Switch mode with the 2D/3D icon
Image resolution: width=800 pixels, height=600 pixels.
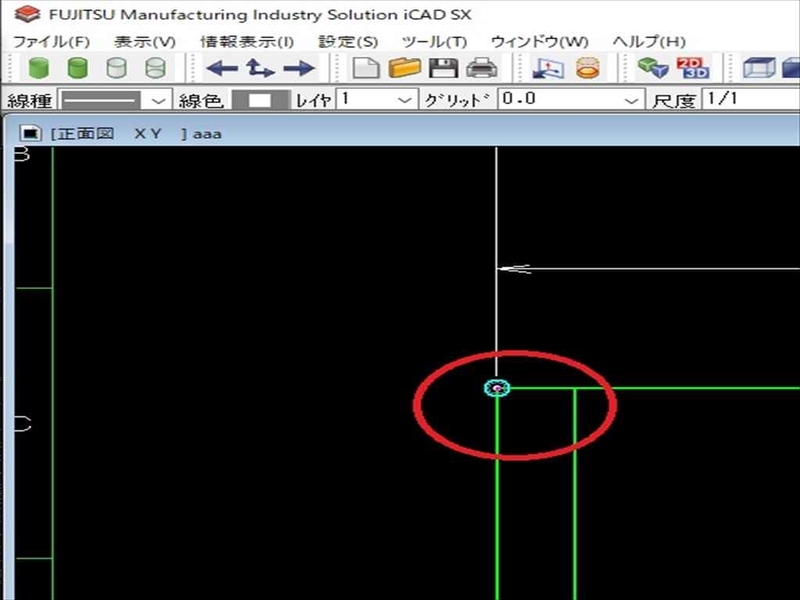[692, 68]
